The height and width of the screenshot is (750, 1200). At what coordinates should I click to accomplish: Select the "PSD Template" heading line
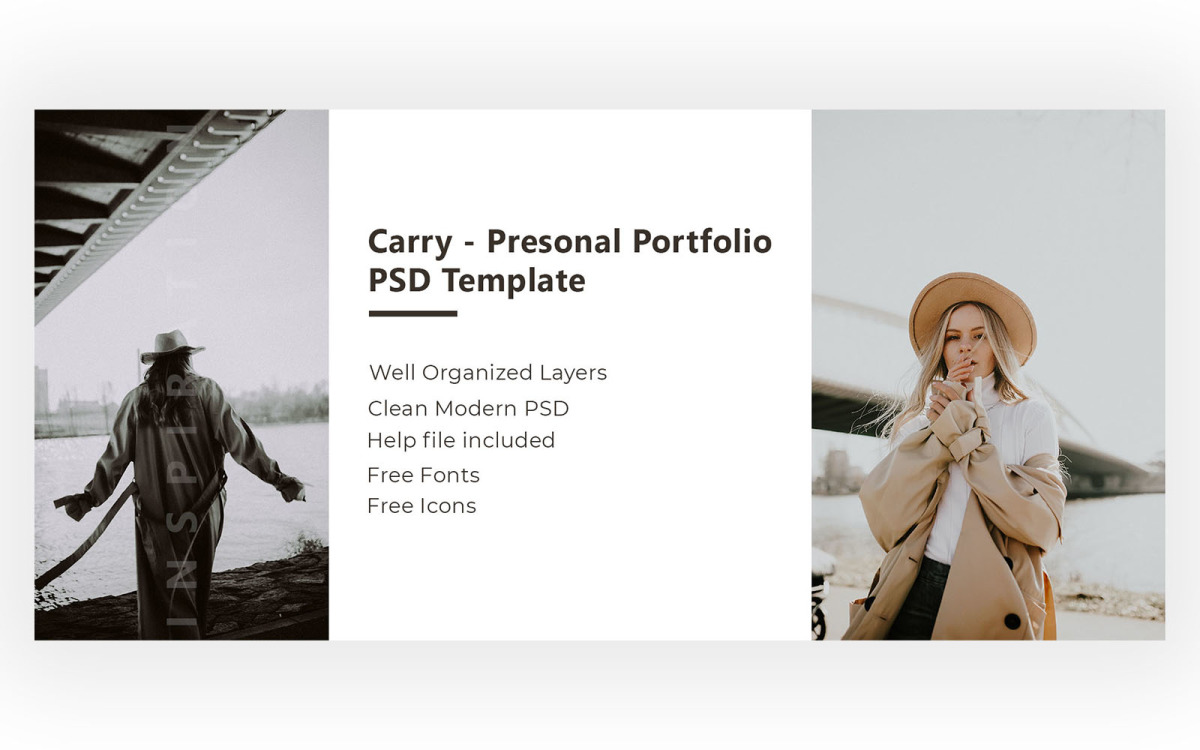pyautogui.click(x=476, y=281)
